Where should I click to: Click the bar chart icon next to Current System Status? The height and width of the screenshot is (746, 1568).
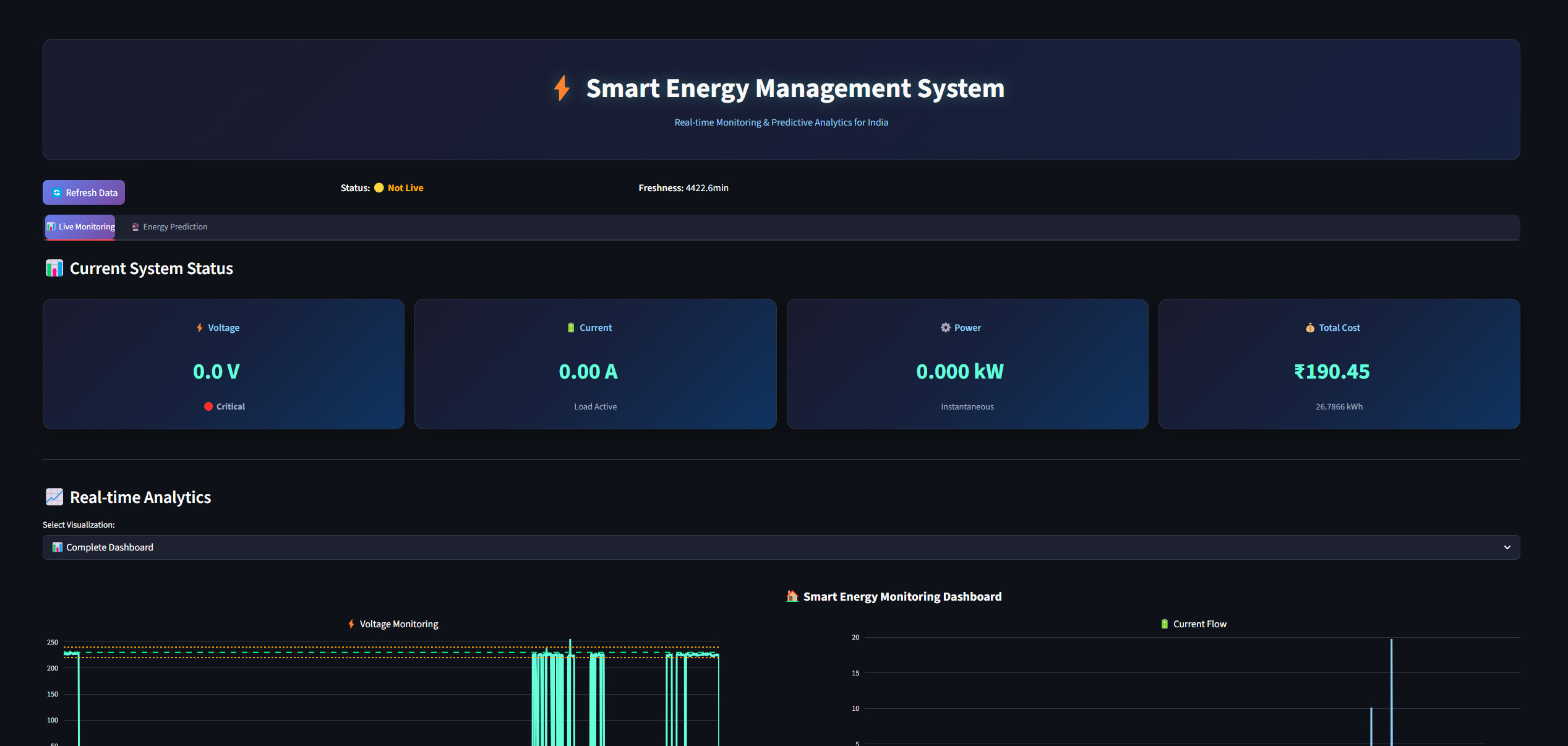coord(54,268)
